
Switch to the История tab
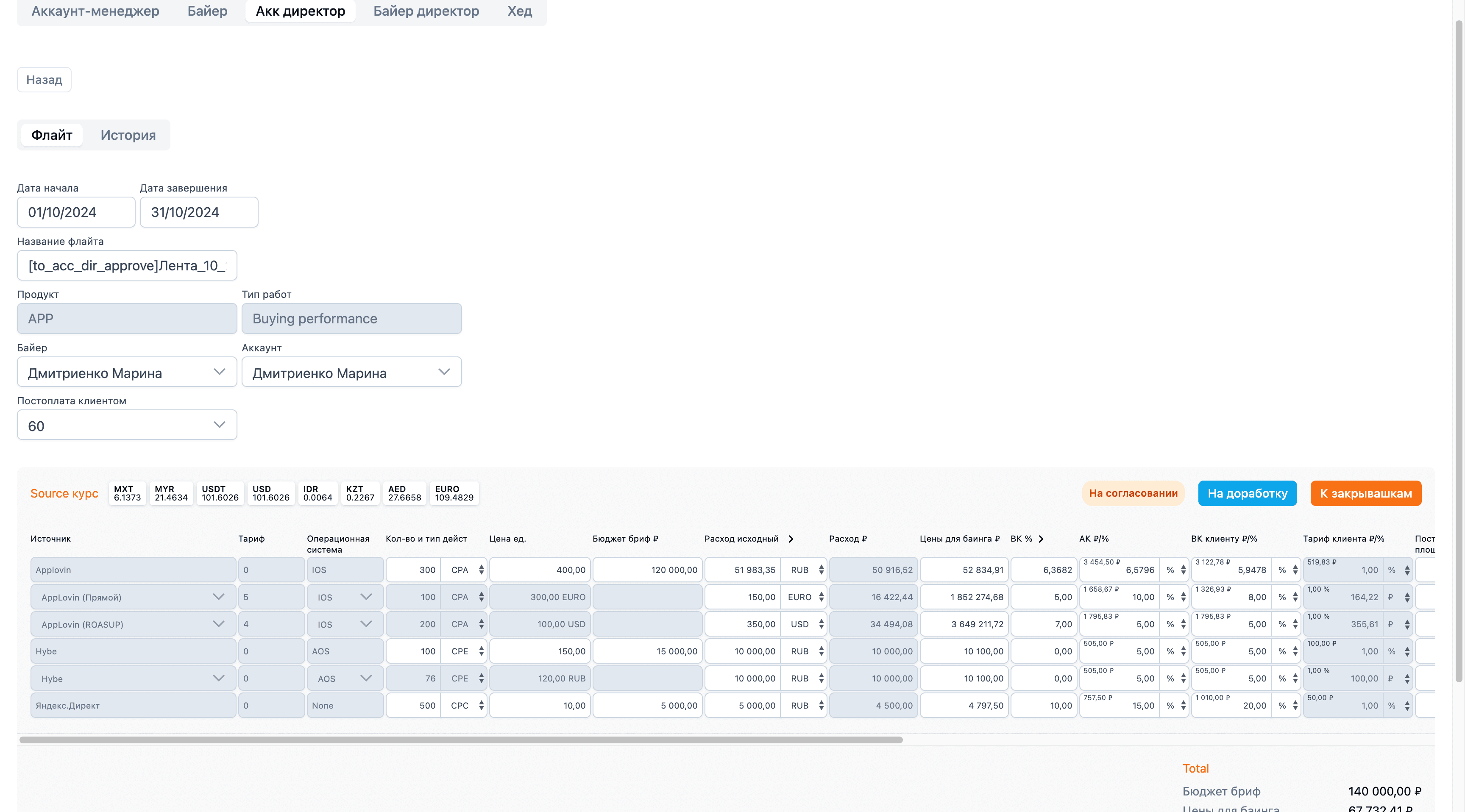(128, 135)
